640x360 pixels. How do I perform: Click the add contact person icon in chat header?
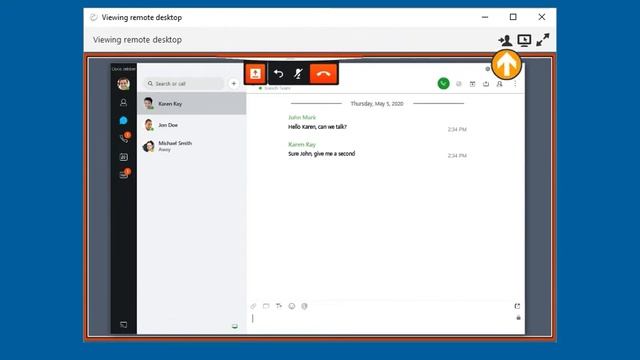(499, 84)
